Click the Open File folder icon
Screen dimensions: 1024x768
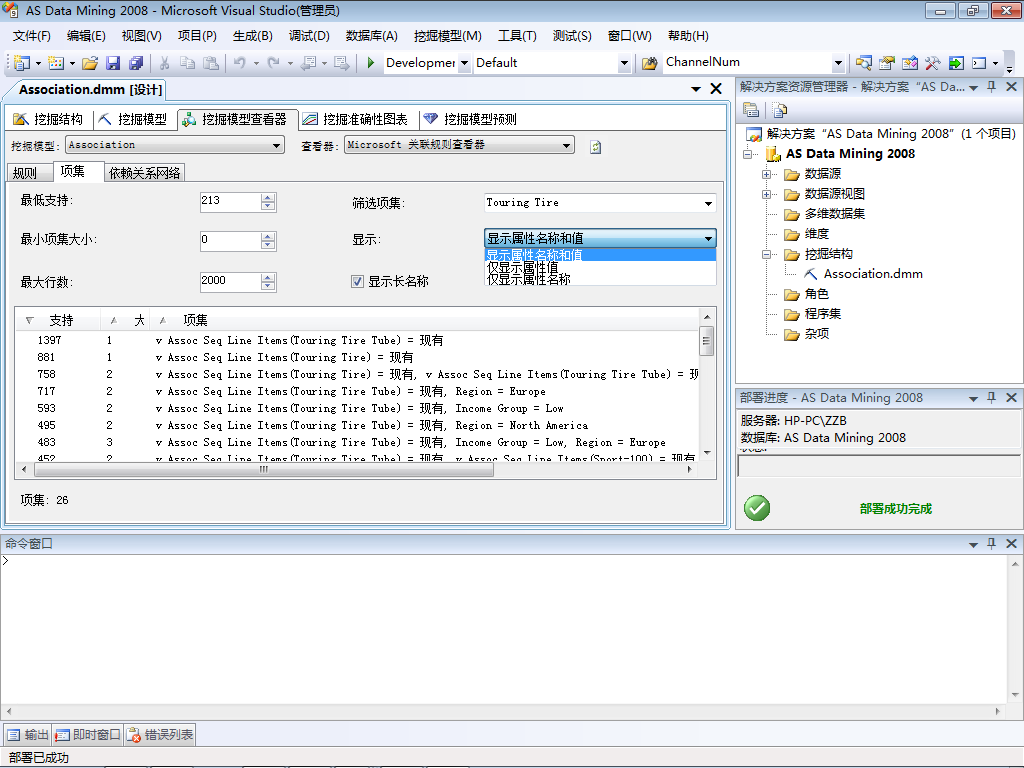click(90, 63)
